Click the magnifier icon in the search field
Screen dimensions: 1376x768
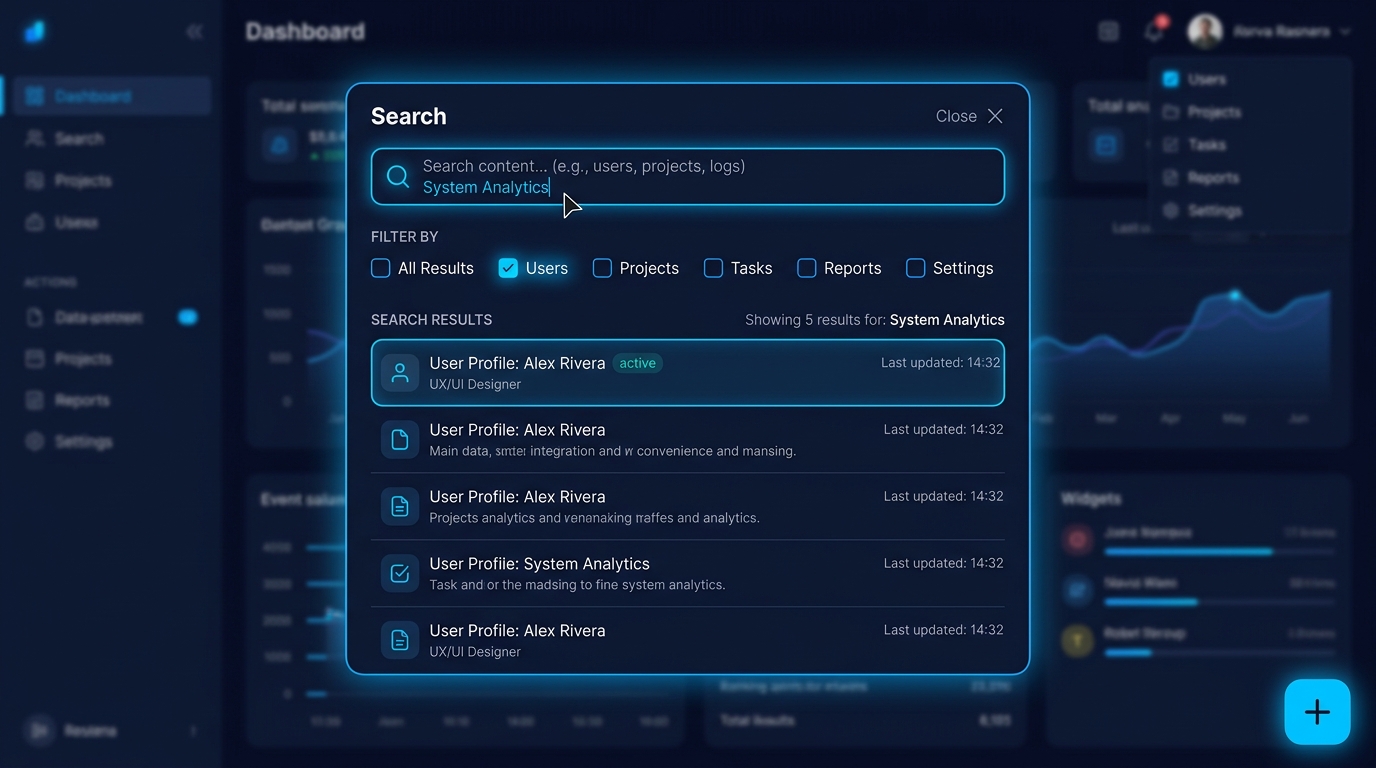click(398, 177)
